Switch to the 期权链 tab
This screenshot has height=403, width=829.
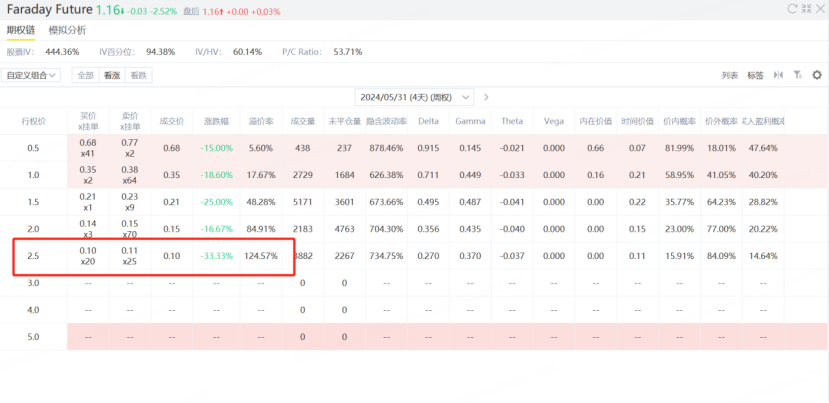pos(20,30)
